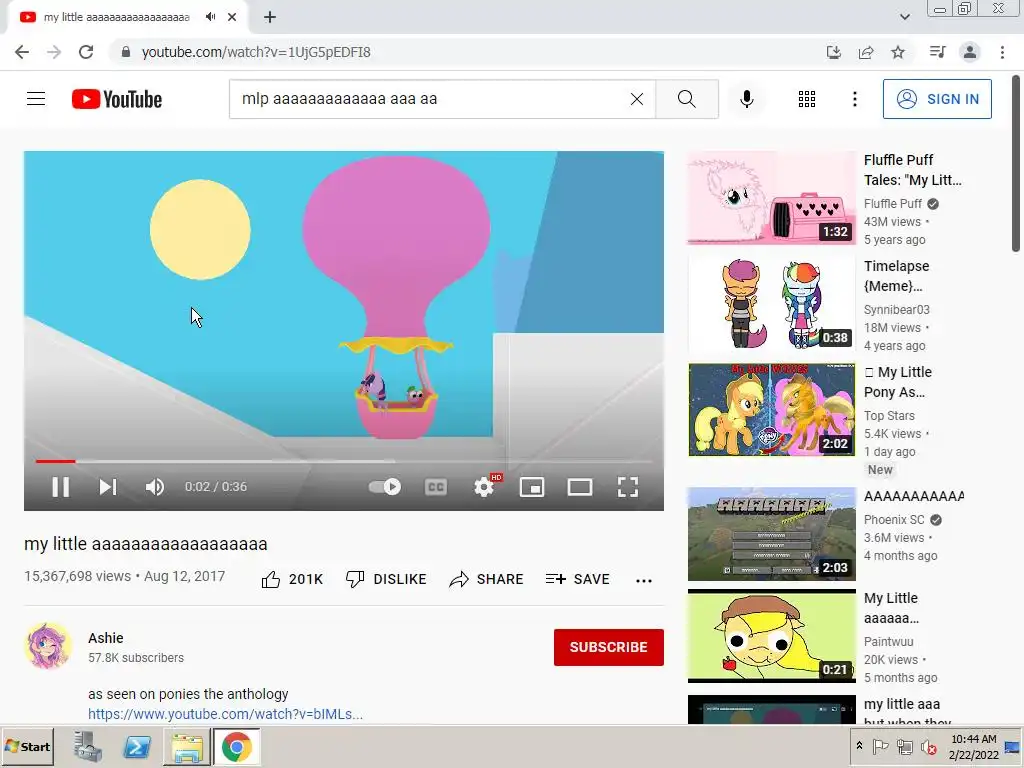The width and height of the screenshot is (1024, 768).
Task: Mute the video player volume
Action: [x=155, y=487]
